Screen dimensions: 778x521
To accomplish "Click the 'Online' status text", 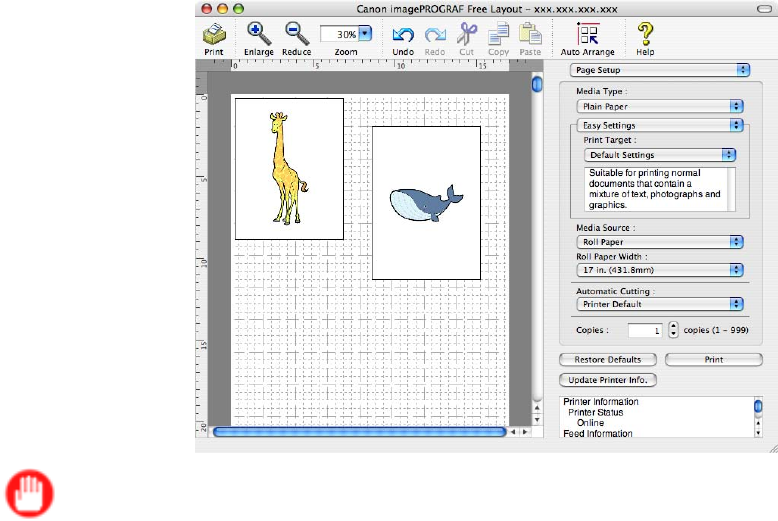I will coord(590,423).
